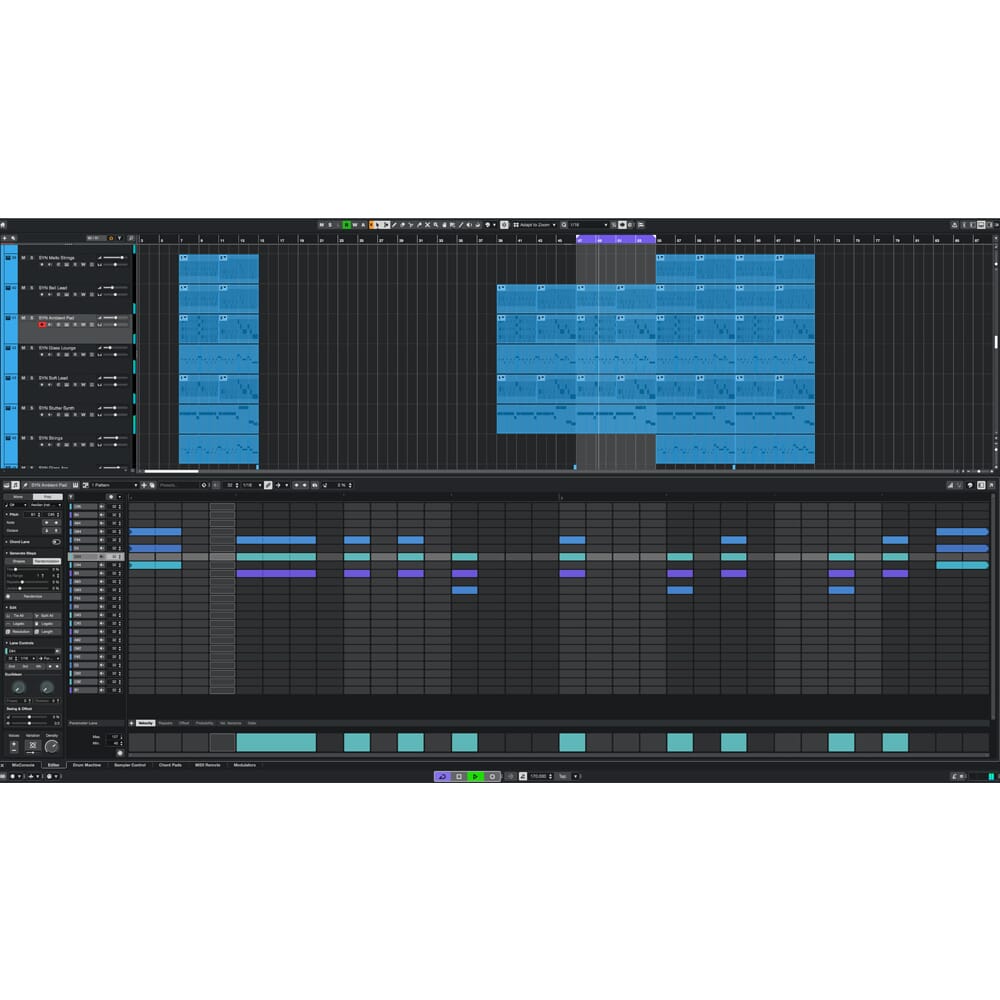Screen dimensions: 1000x1000
Task: Enable the Chord Lane toggle
Action: (57, 542)
